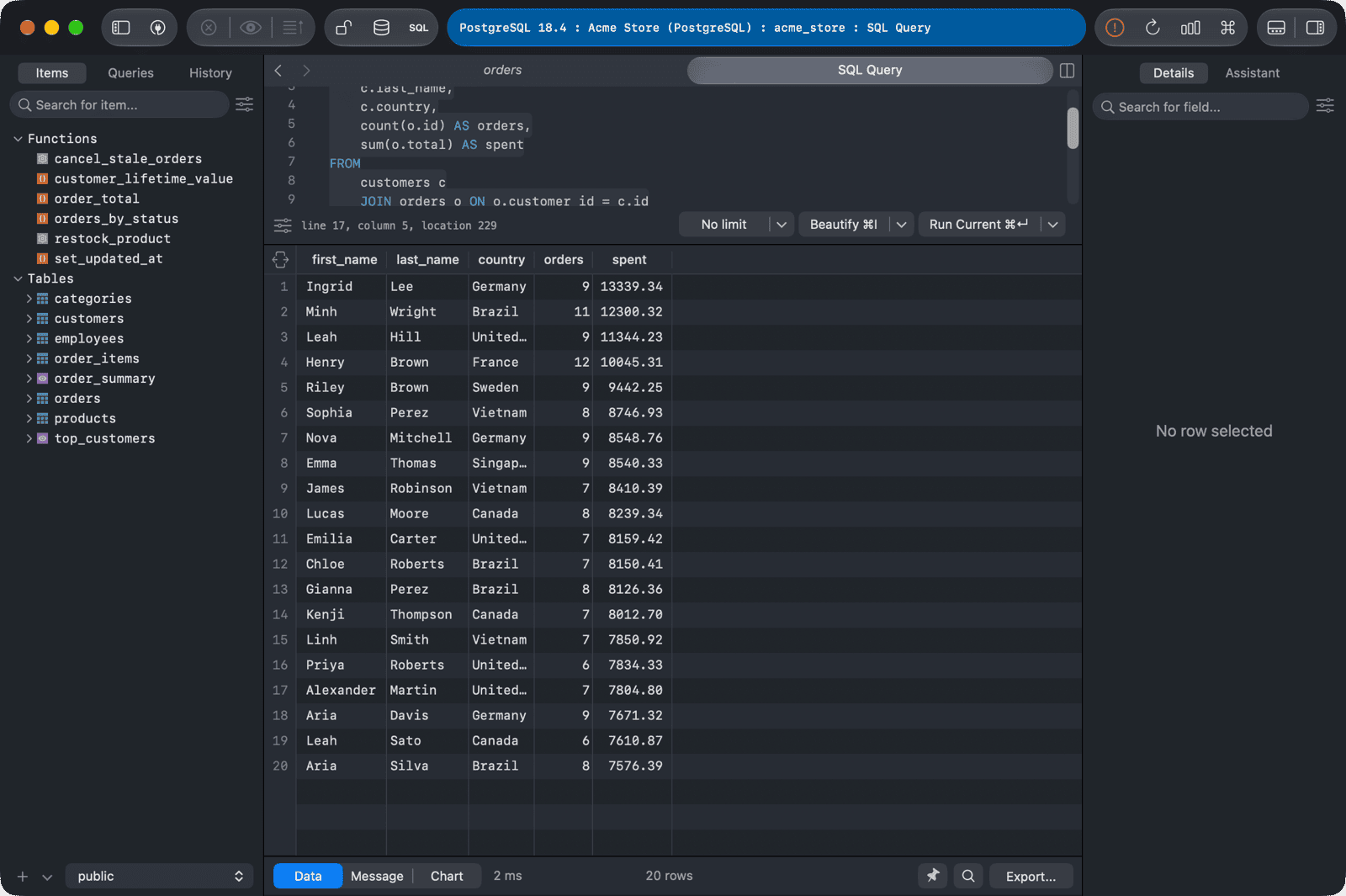
Task: Click the Export... button
Action: point(1031,876)
